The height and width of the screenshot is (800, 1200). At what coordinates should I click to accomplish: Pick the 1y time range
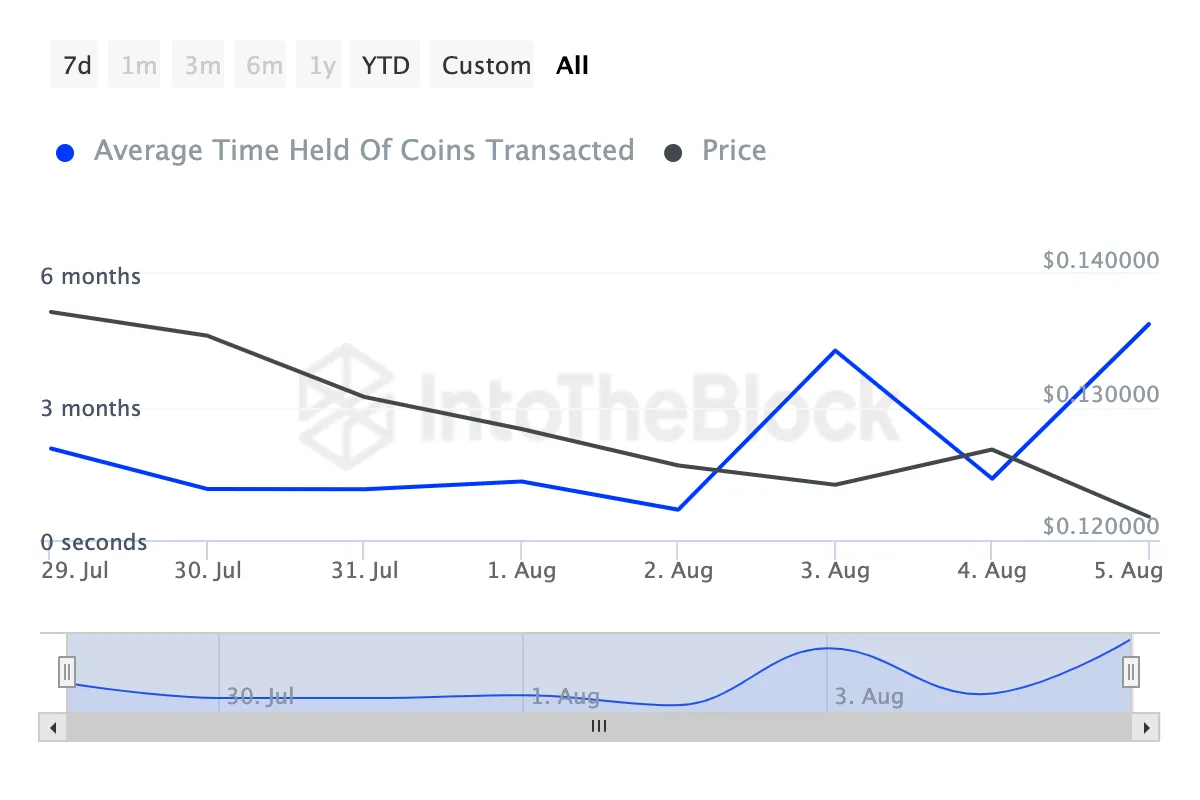[x=322, y=66]
